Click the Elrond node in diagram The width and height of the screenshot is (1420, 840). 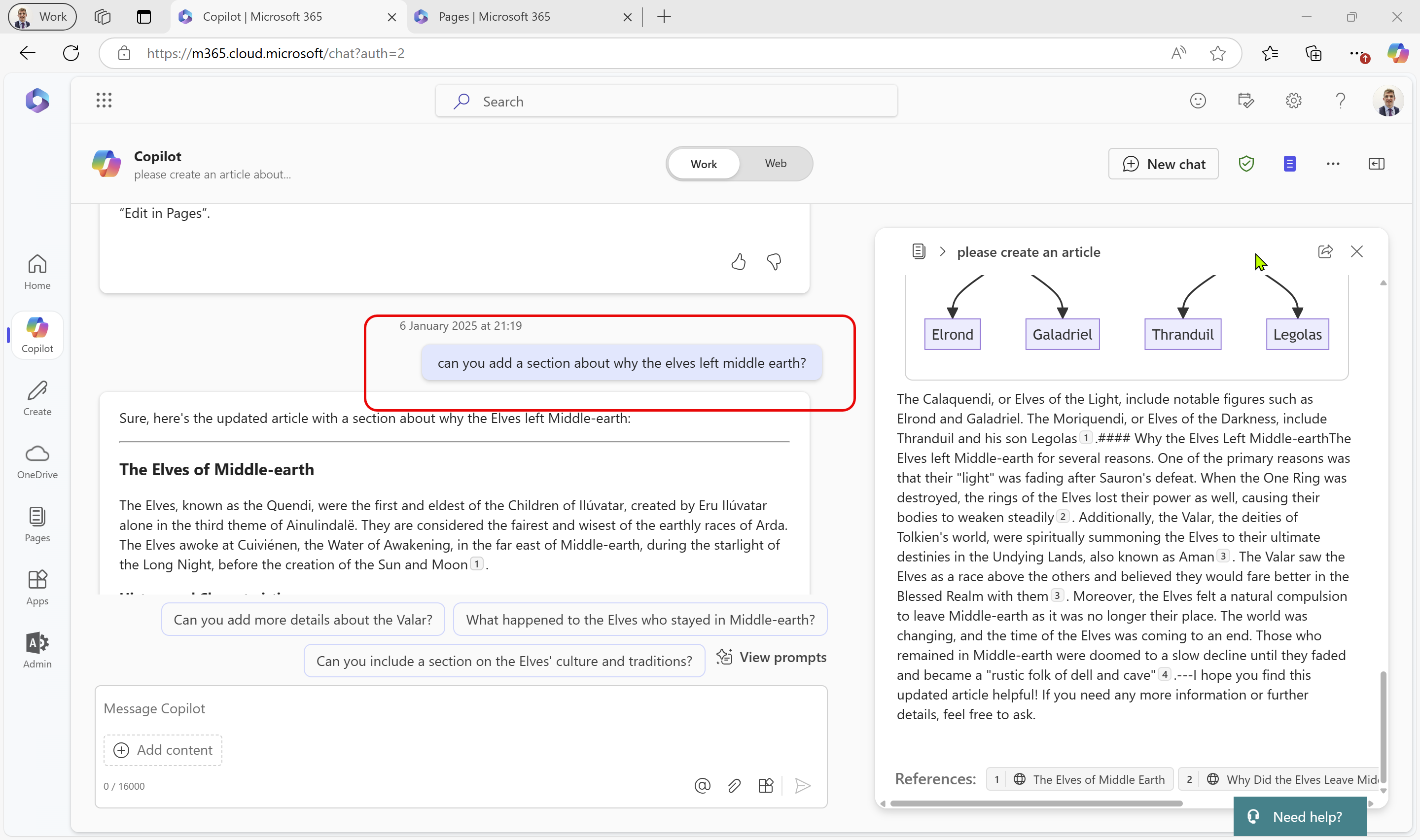coord(952,333)
